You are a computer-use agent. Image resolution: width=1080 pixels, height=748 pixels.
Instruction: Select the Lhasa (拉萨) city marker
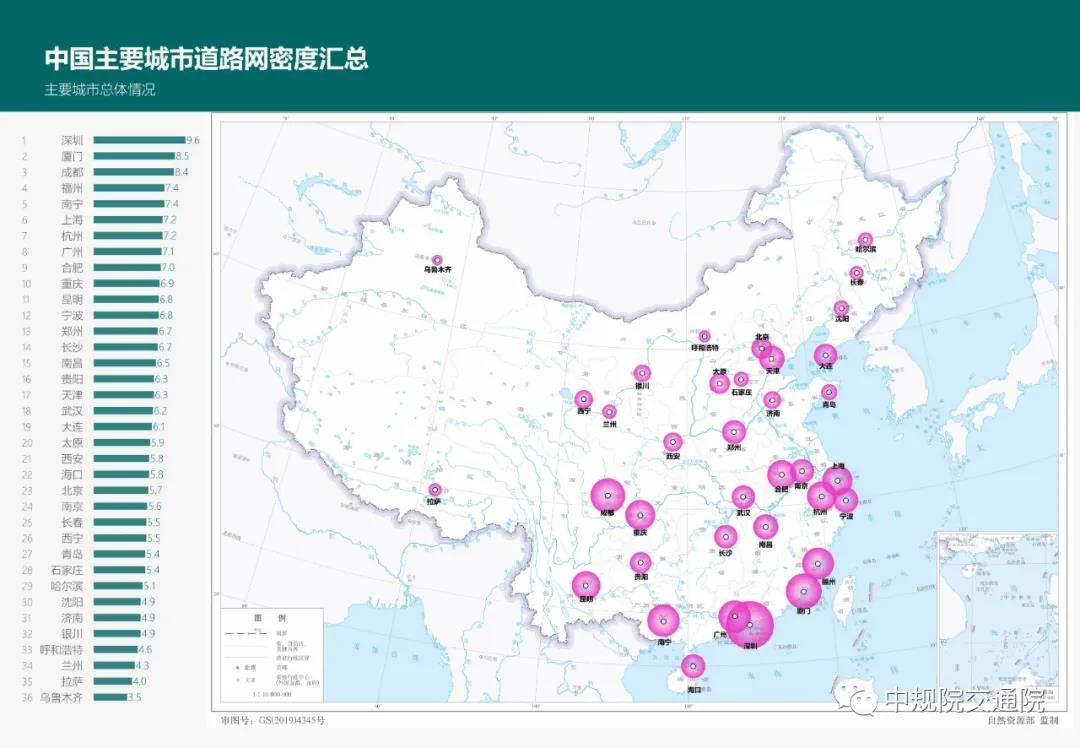[x=434, y=490]
